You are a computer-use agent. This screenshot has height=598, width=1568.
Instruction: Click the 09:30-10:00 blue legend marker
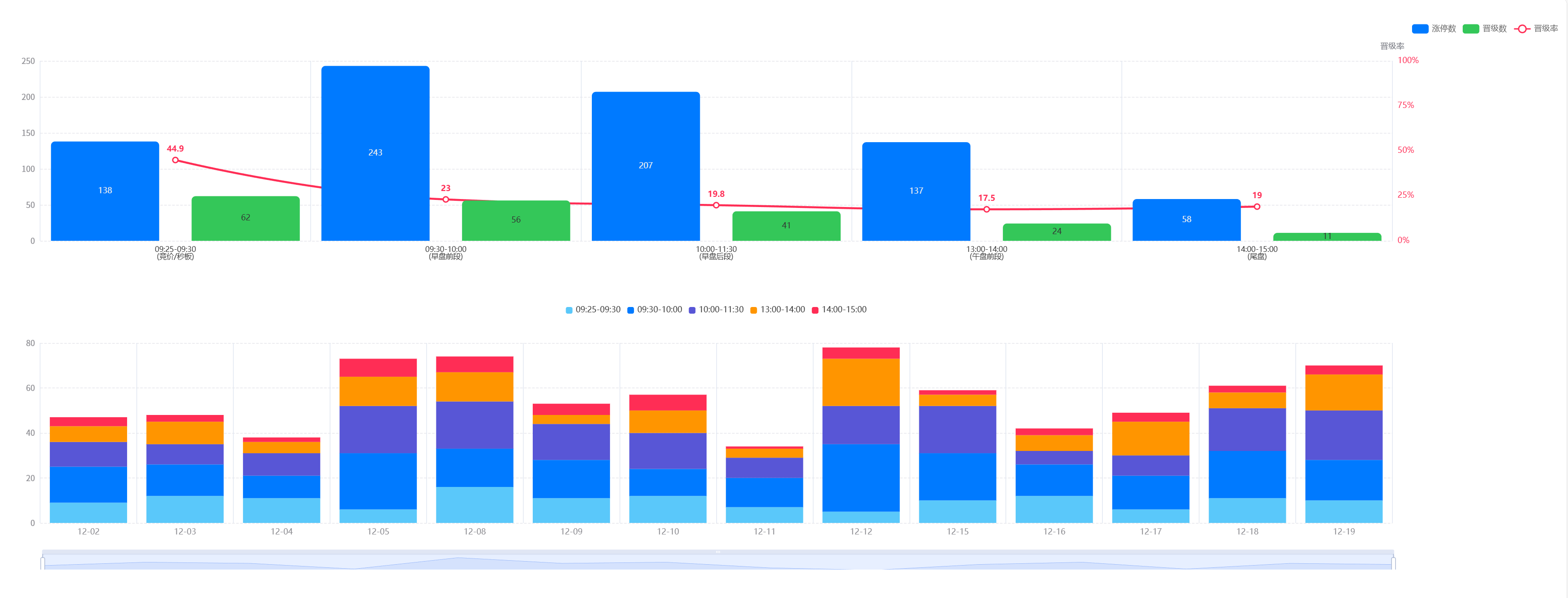(630, 310)
